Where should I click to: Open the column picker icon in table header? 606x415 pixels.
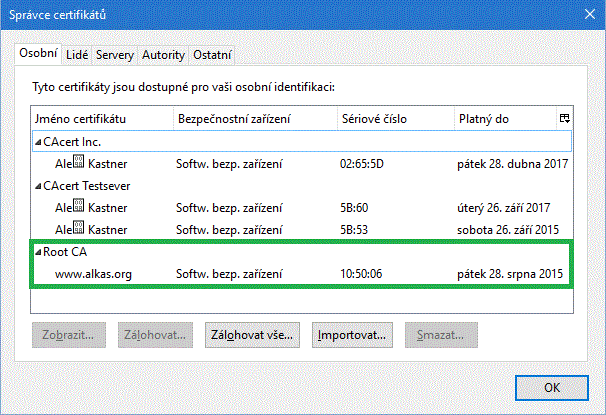564,119
